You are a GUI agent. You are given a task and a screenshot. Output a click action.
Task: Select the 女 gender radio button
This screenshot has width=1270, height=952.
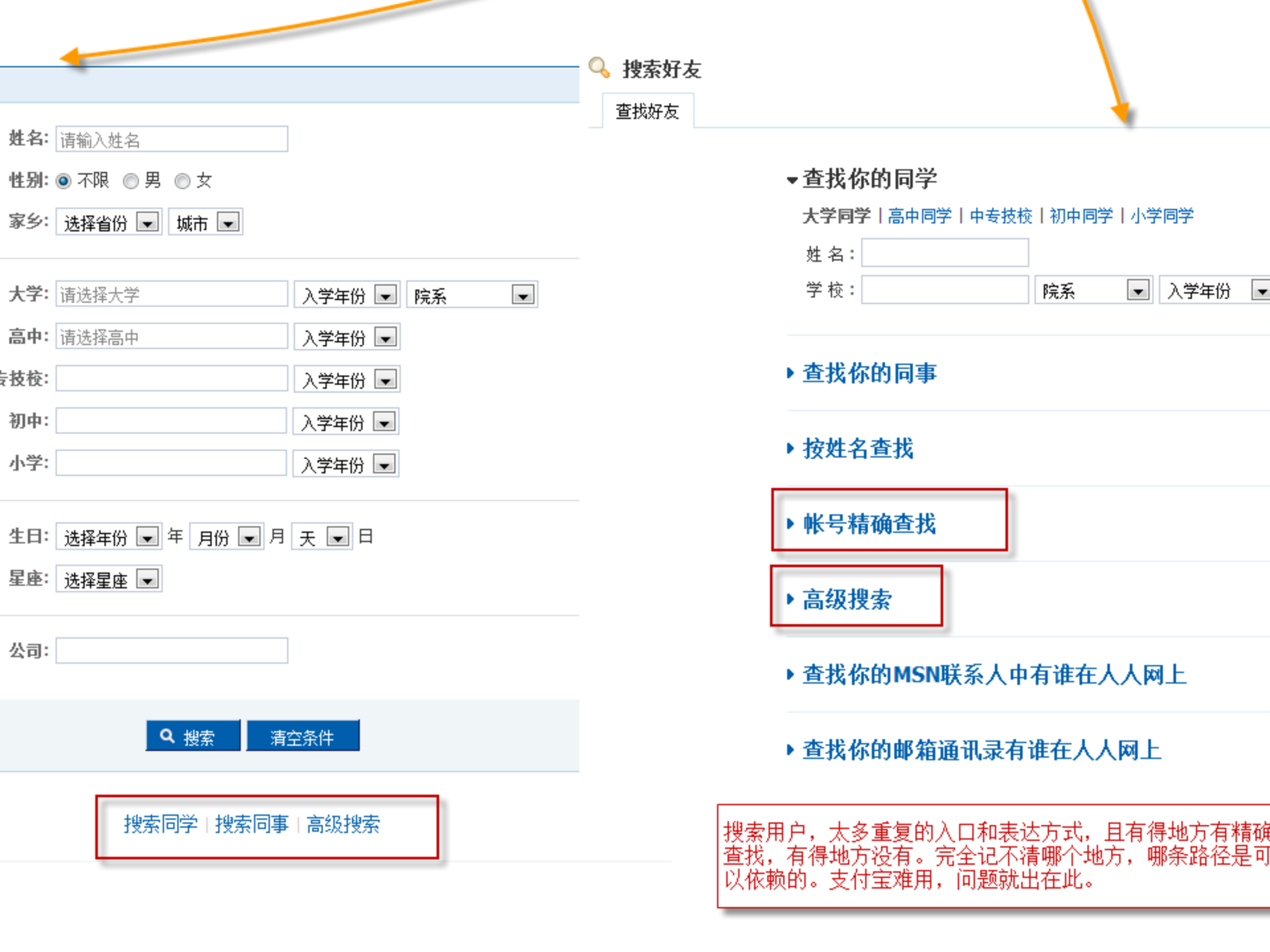pyautogui.click(x=182, y=181)
